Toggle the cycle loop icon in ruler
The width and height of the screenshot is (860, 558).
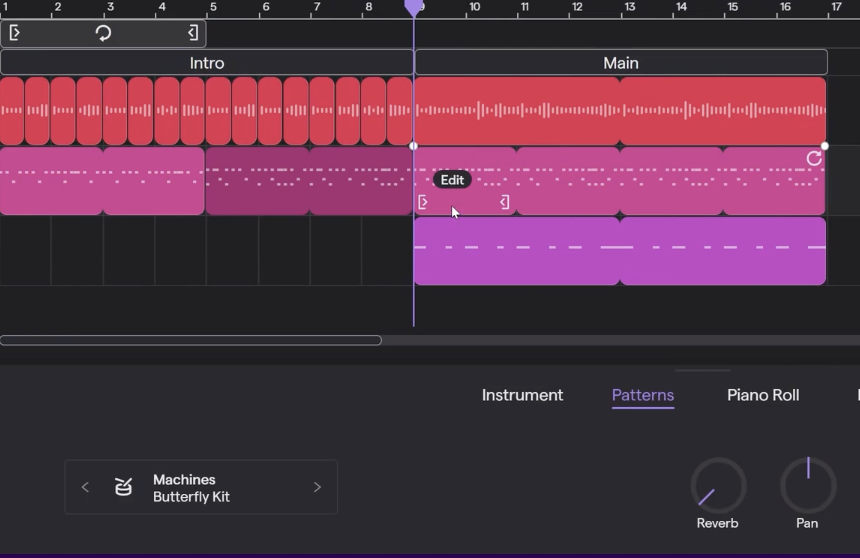click(103, 33)
